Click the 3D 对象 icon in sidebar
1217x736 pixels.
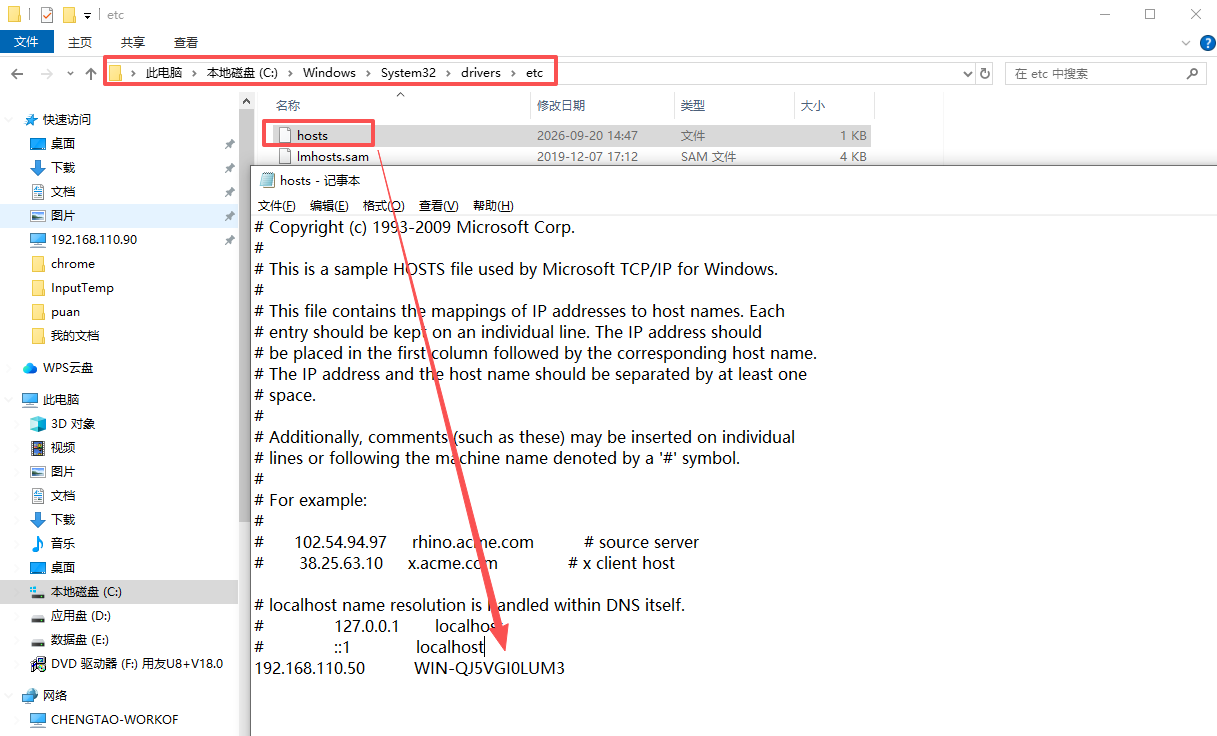pos(38,423)
